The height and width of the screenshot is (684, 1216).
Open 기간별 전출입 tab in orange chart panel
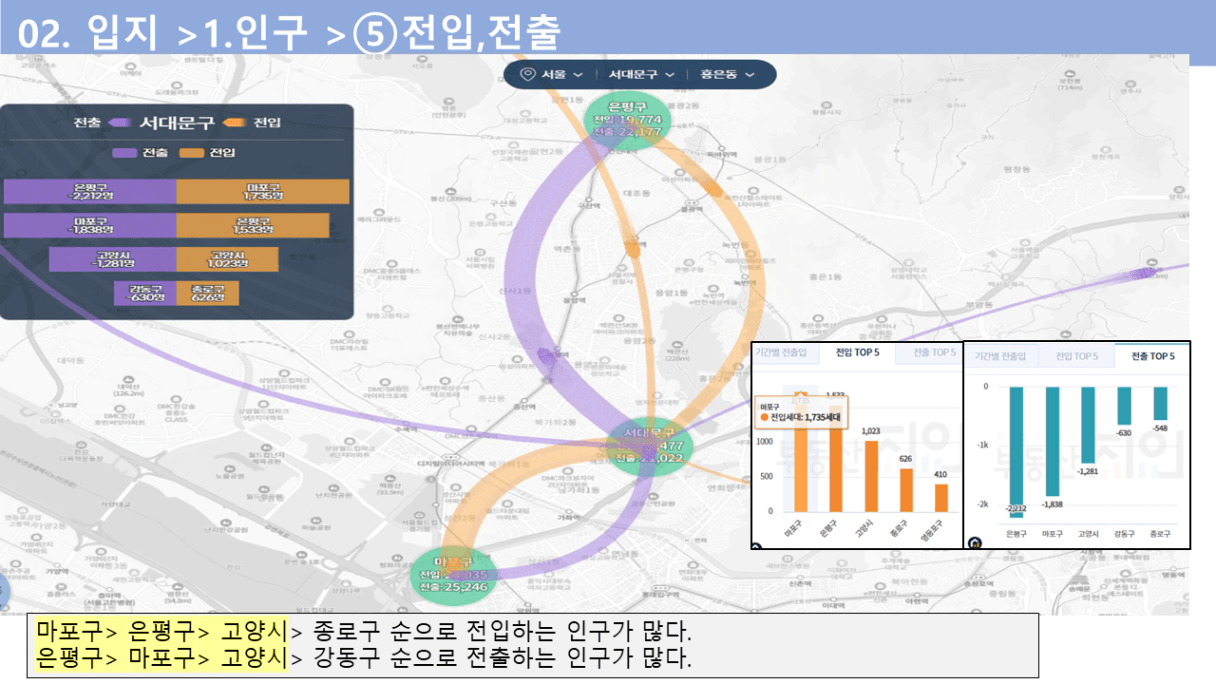coord(785,352)
